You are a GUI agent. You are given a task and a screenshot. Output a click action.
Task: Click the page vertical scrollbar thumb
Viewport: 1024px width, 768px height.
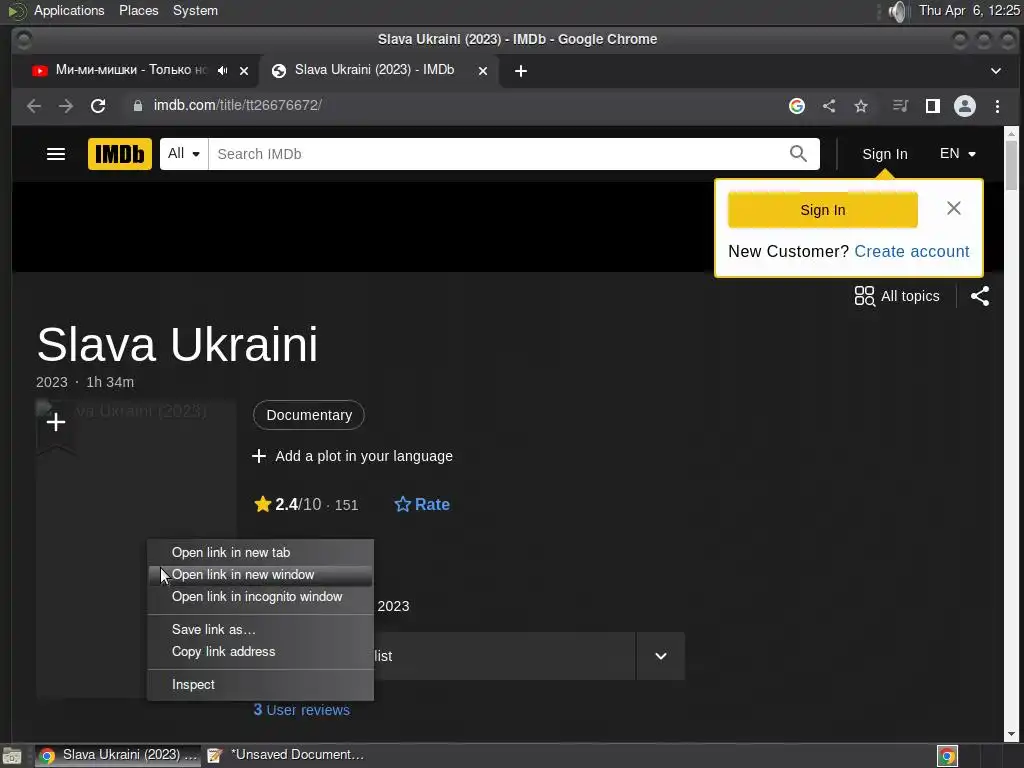tap(1011, 165)
